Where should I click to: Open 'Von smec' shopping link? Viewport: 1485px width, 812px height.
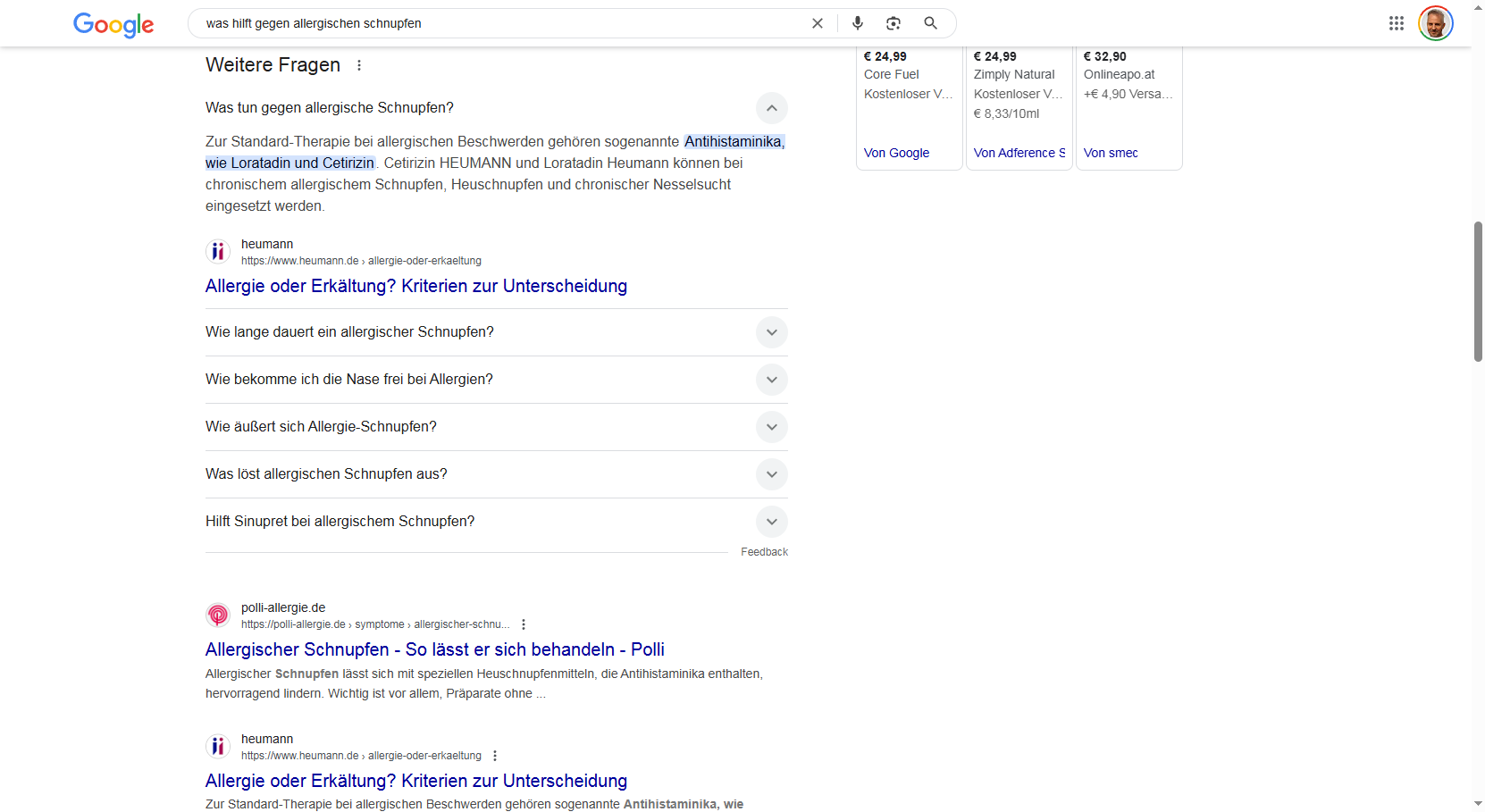1111,153
